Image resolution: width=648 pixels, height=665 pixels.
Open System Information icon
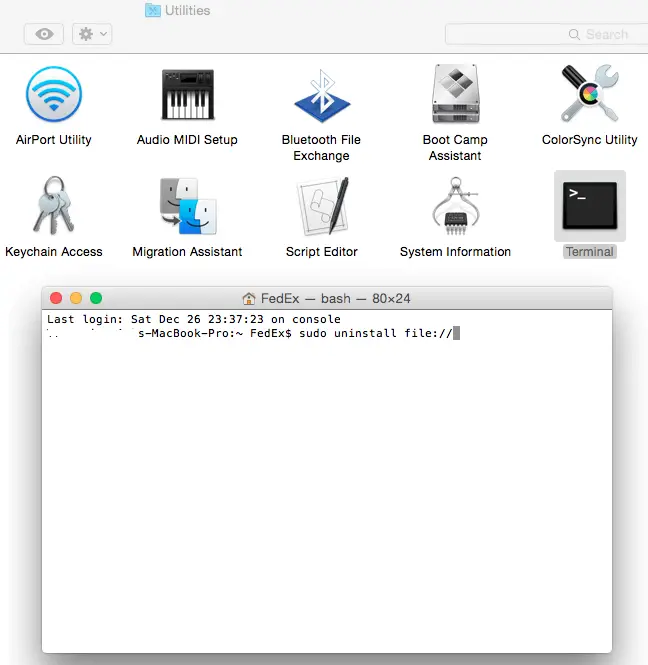coord(455,206)
